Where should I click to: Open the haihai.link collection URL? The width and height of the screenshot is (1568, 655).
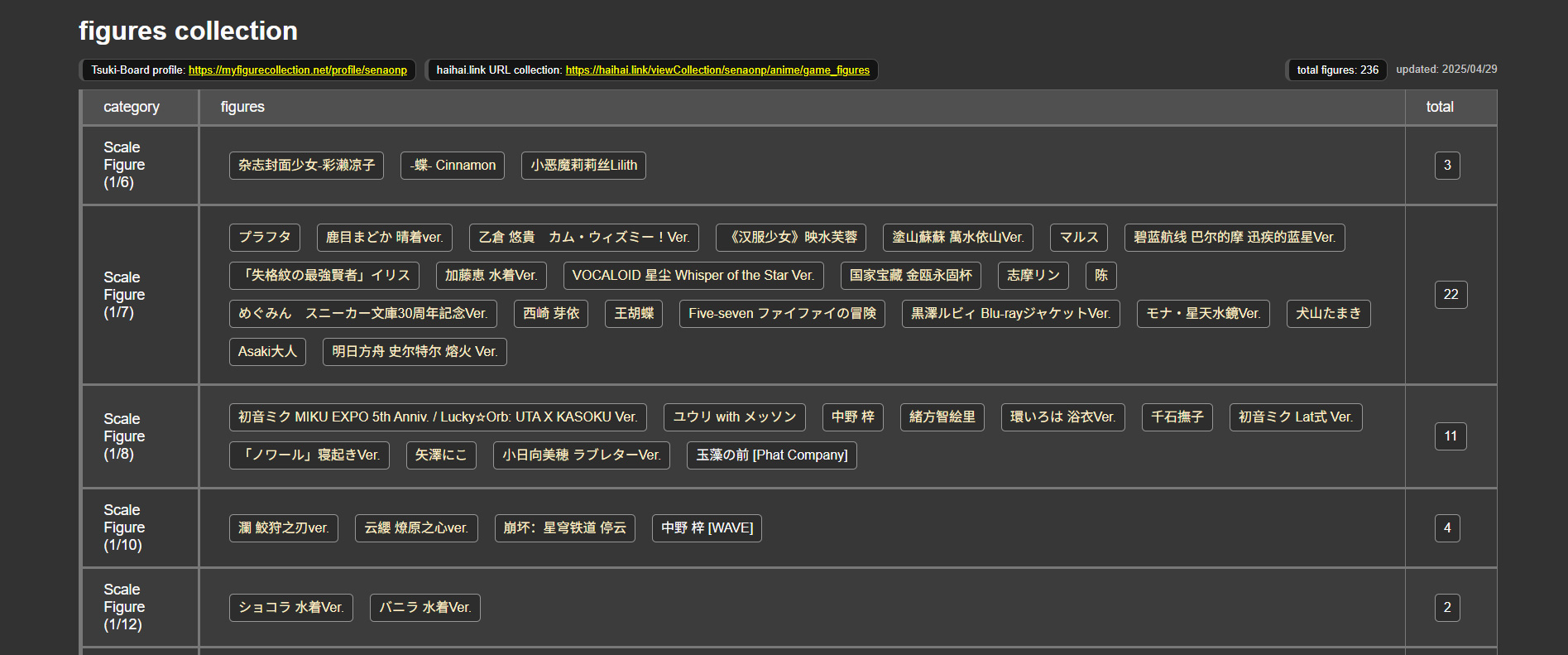click(x=717, y=70)
